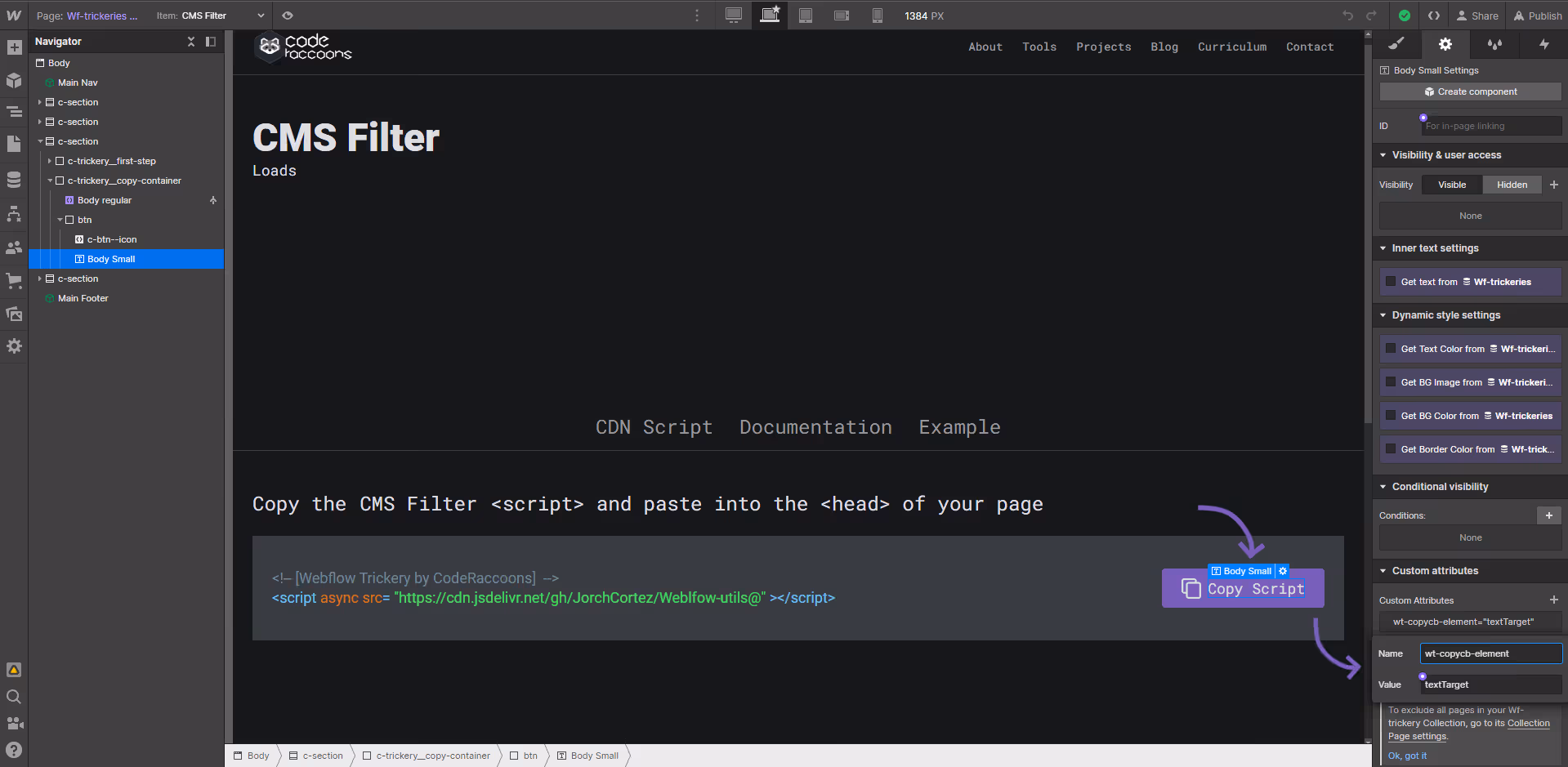The width and height of the screenshot is (1568, 767).
Task: Switch to the Documentation tab on canvas
Action: [815, 427]
